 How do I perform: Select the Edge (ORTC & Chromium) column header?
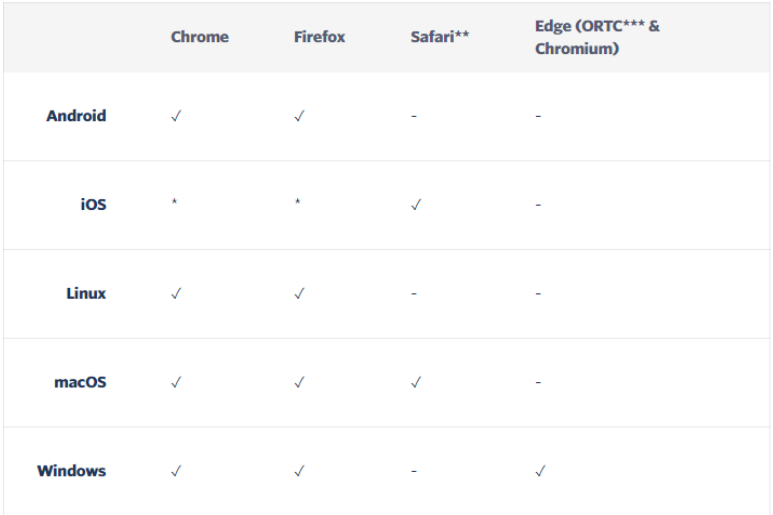click(597, 37)
